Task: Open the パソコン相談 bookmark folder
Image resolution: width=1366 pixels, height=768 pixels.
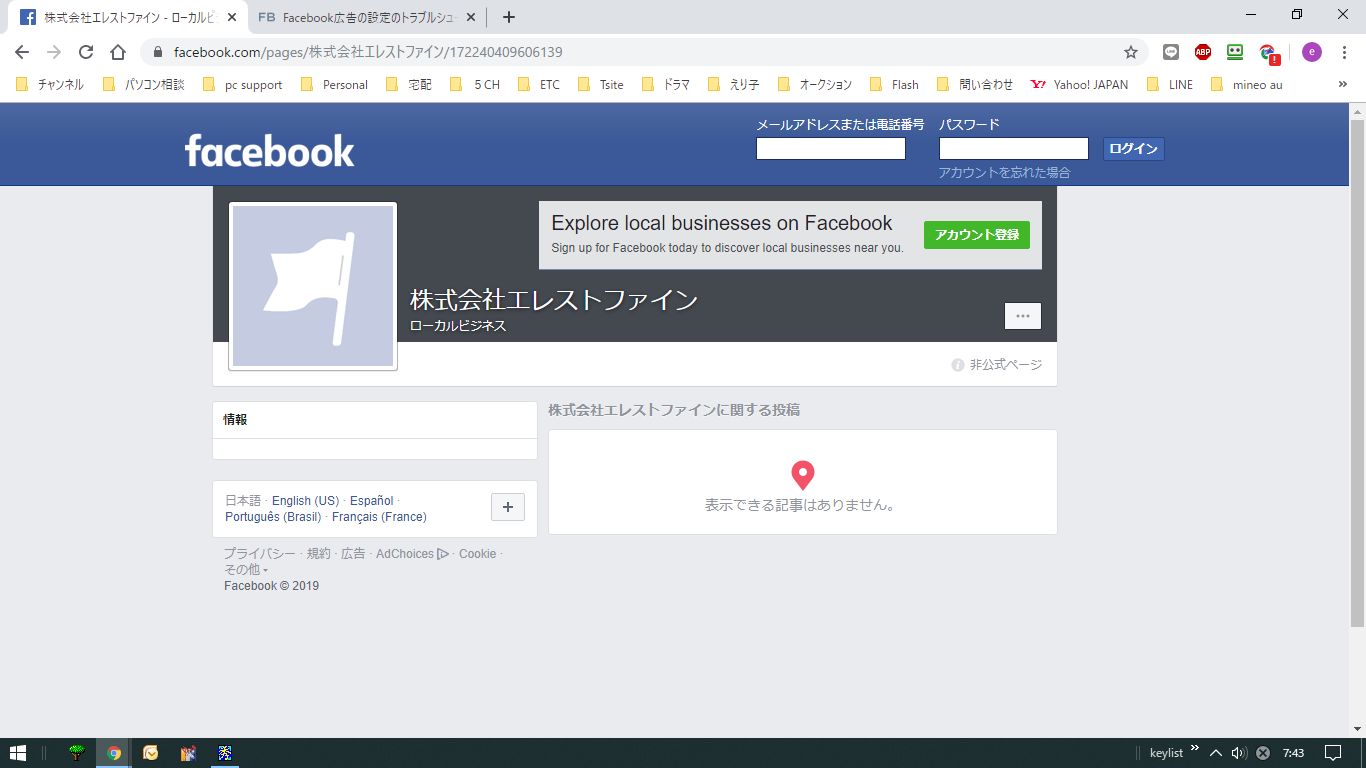Action: 144,85
